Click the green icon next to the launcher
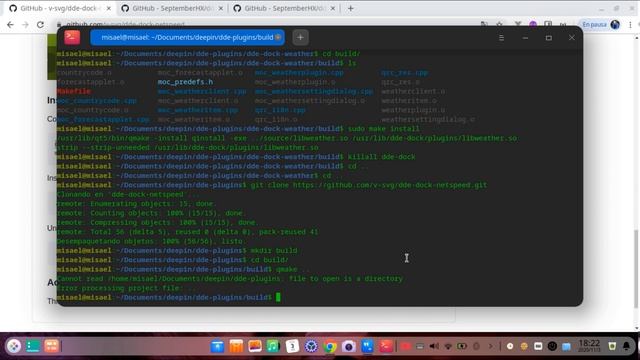The image size is (640, 360). click(33, 346)
